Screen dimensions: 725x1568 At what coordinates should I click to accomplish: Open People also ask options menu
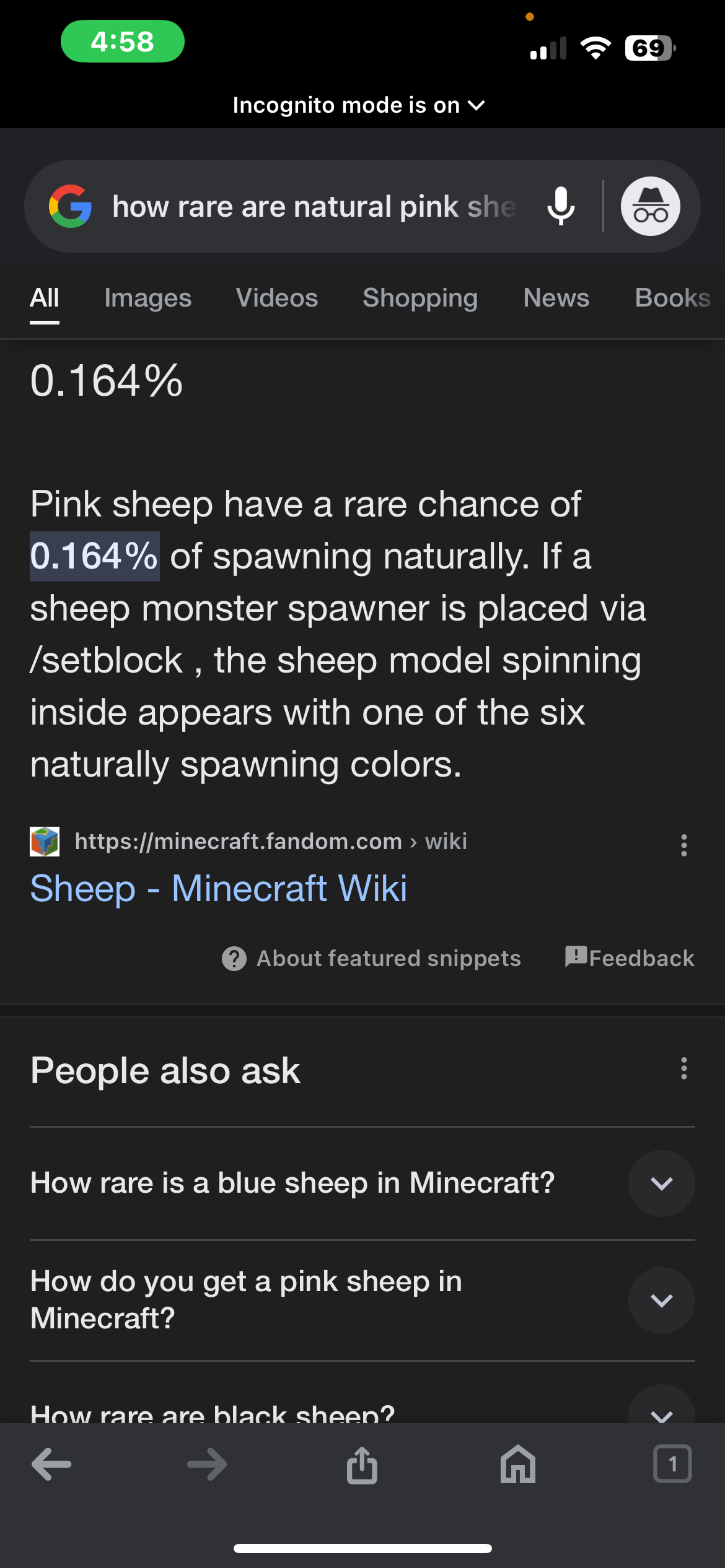click(x=683, y=1068)
